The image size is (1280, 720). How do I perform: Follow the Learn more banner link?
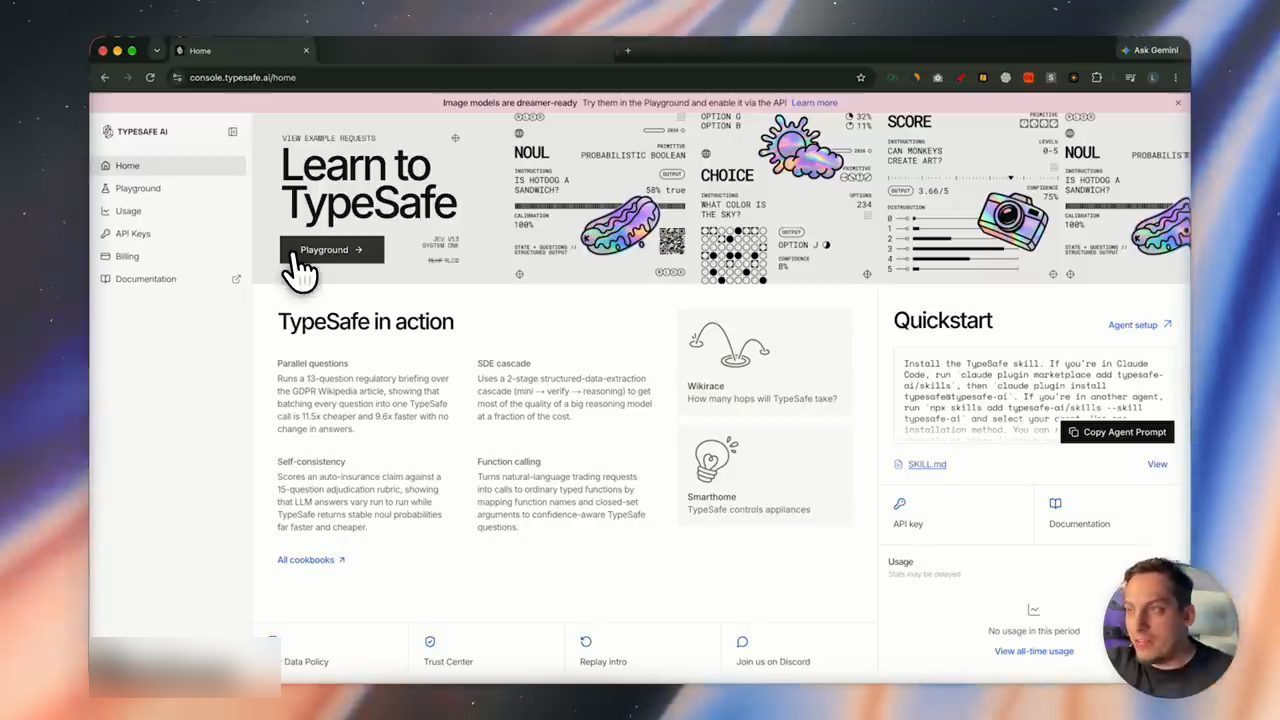pos(814,102)
